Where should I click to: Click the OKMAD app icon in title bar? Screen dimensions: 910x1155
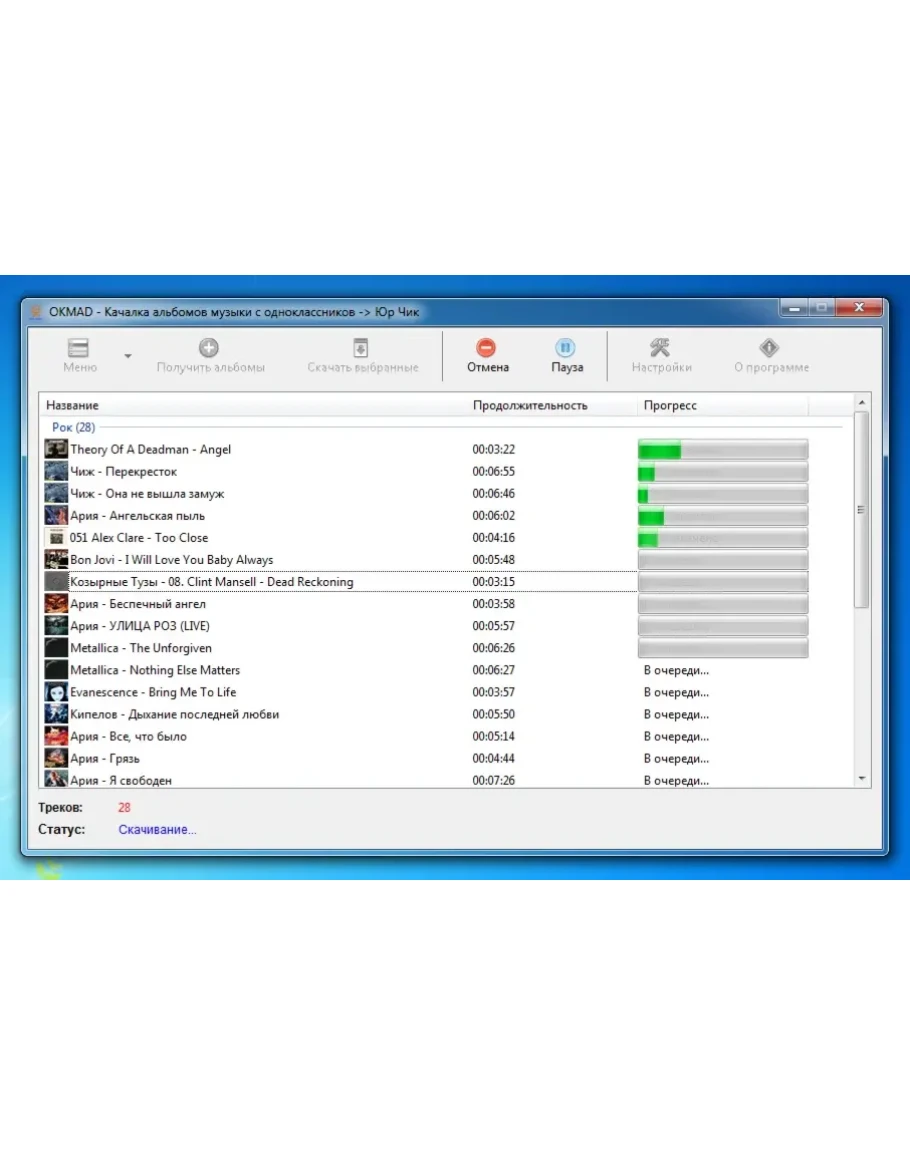(37, 312)
